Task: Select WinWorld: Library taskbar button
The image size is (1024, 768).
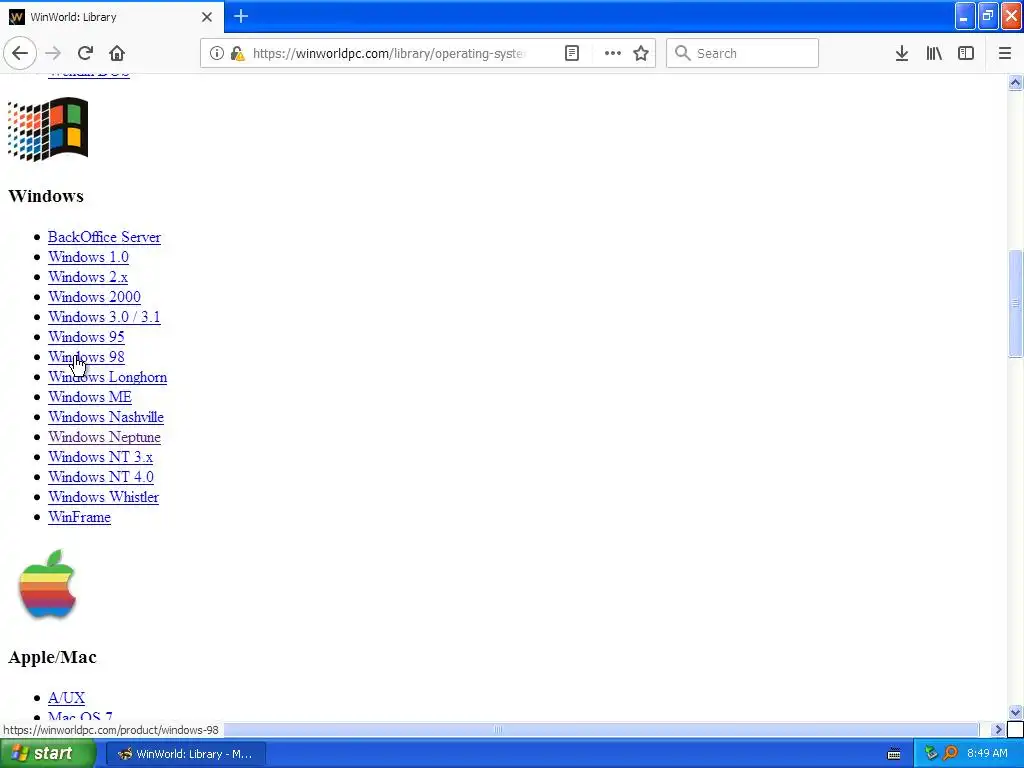Action: [x=185, y=754]
